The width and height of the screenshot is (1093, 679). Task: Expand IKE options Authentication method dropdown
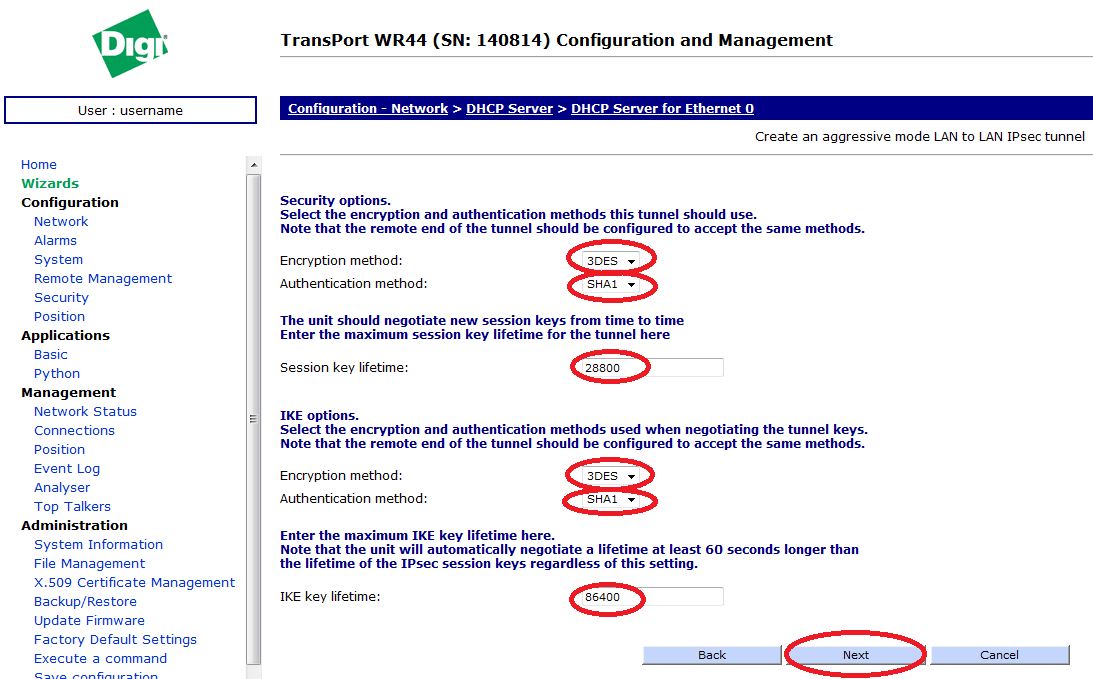(611, 499)
